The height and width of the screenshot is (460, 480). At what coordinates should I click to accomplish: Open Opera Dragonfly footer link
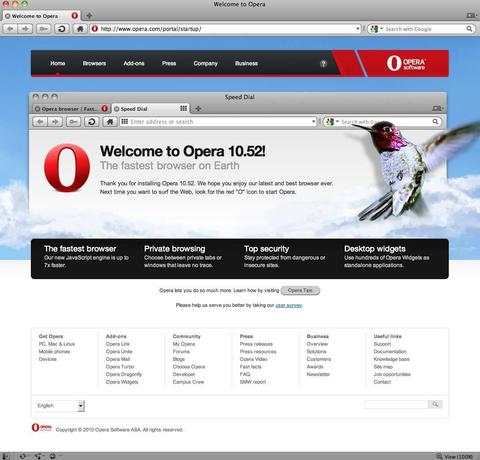(124, 374)
